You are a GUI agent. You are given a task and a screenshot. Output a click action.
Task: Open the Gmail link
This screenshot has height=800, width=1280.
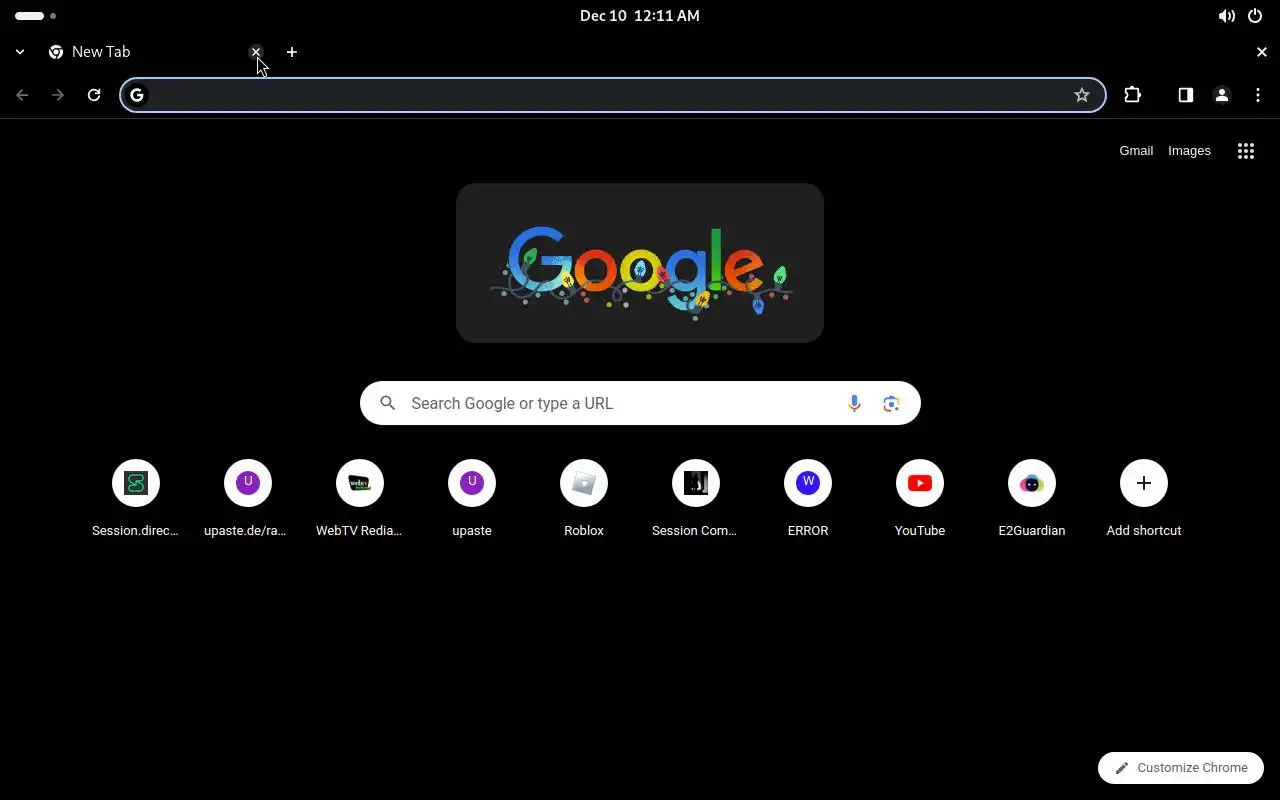pos(1136,151)
